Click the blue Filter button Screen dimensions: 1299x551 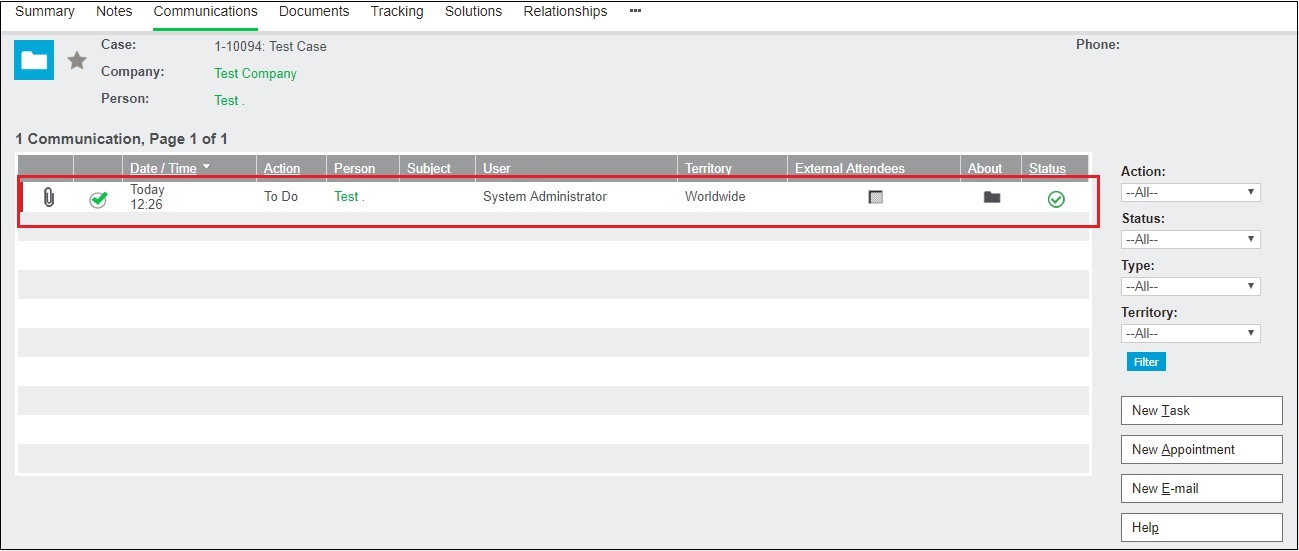click(1146, 362)
